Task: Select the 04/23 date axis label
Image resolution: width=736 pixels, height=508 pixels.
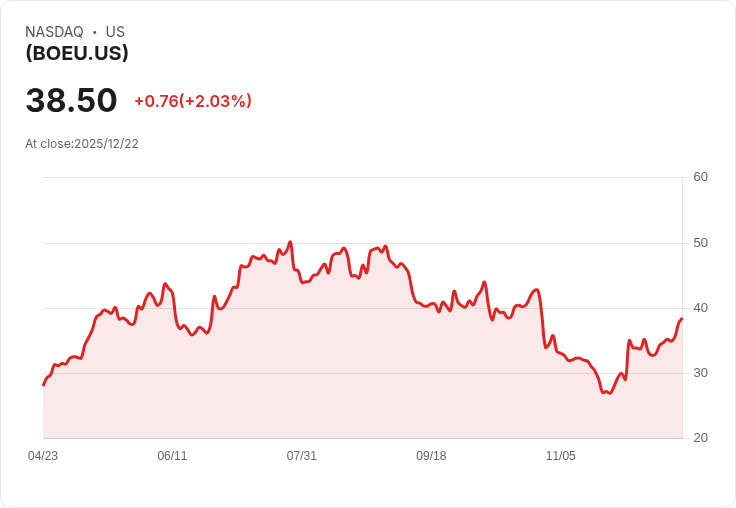Action: point(43,456)
